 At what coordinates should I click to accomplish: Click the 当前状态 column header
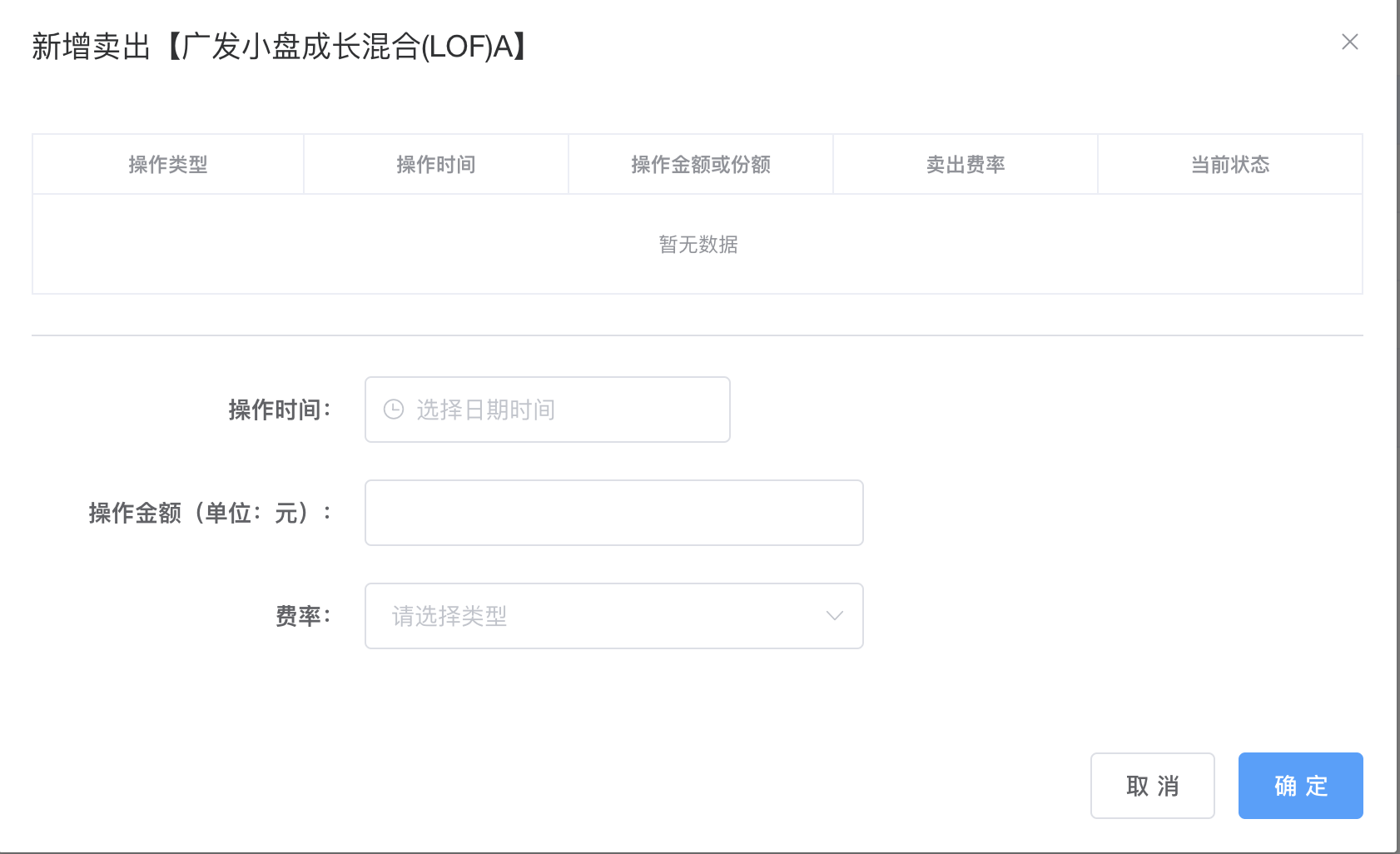click(1230, 165)
